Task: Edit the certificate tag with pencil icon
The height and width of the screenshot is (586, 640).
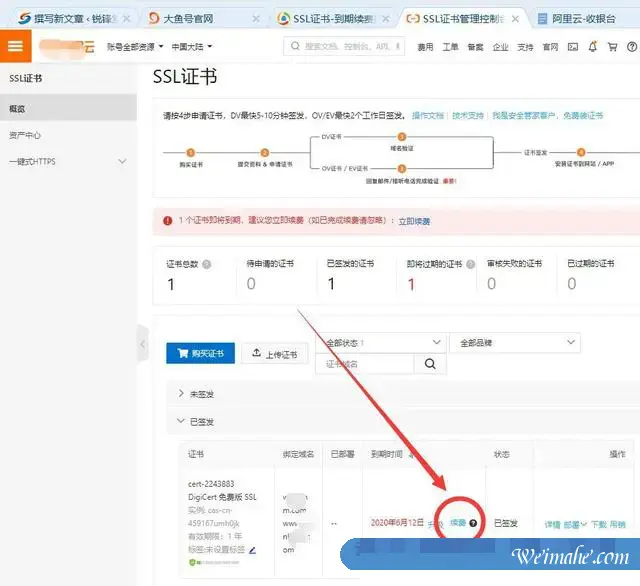Action: 252,550
